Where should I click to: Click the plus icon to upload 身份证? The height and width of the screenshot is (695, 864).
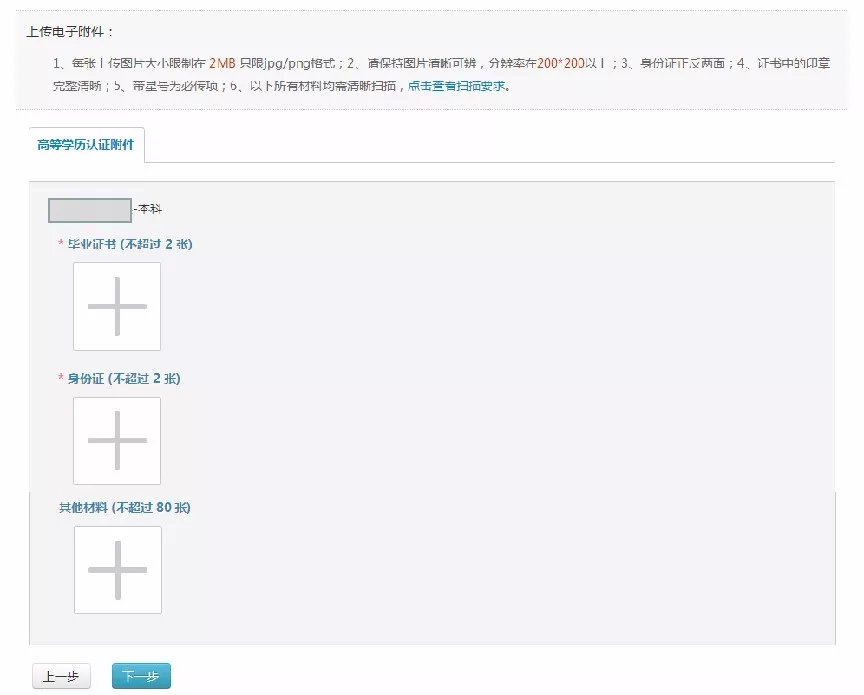(117, 441)
